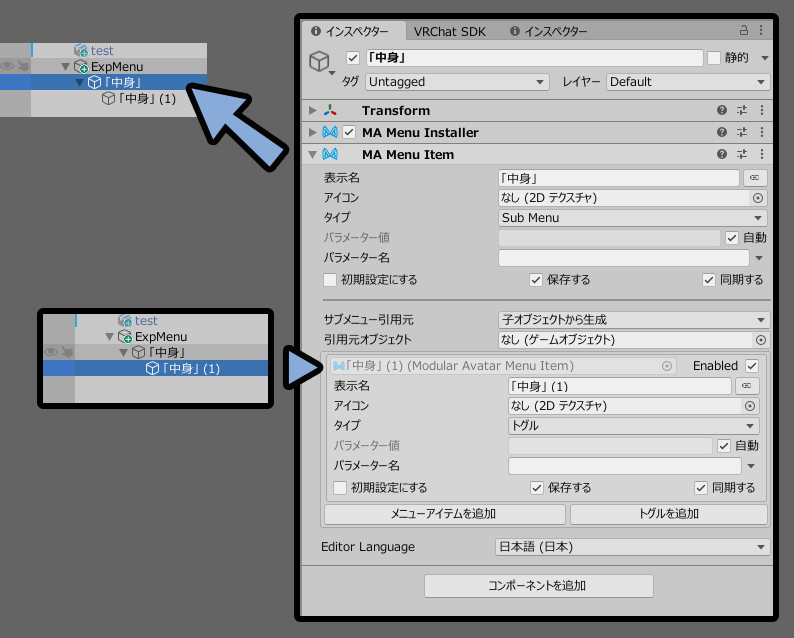Toggle the first 同期する checkbox
The height and width of the screenshot is (638, 794).
tap(709, 280)
